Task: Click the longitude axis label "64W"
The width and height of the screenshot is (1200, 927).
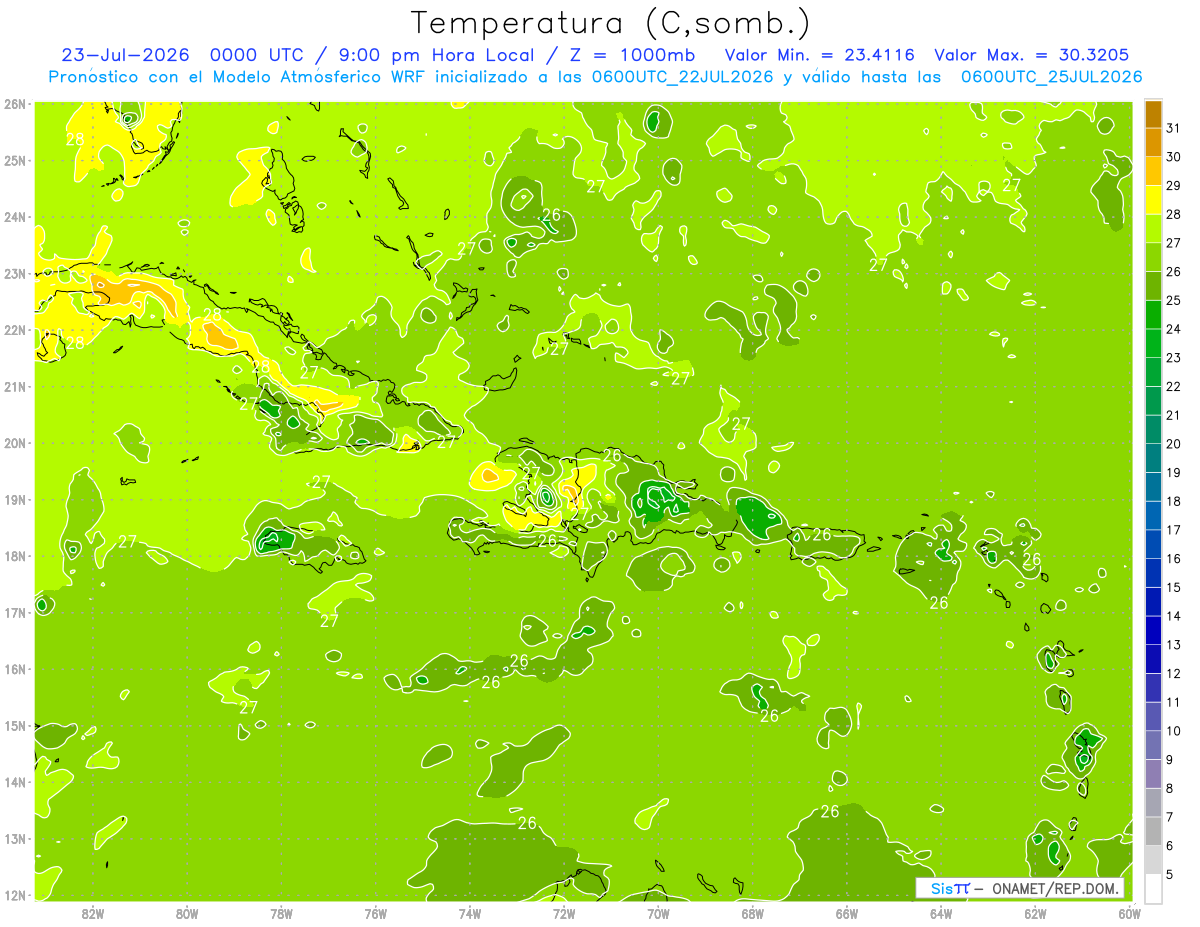Action: (x=940, y=912)
